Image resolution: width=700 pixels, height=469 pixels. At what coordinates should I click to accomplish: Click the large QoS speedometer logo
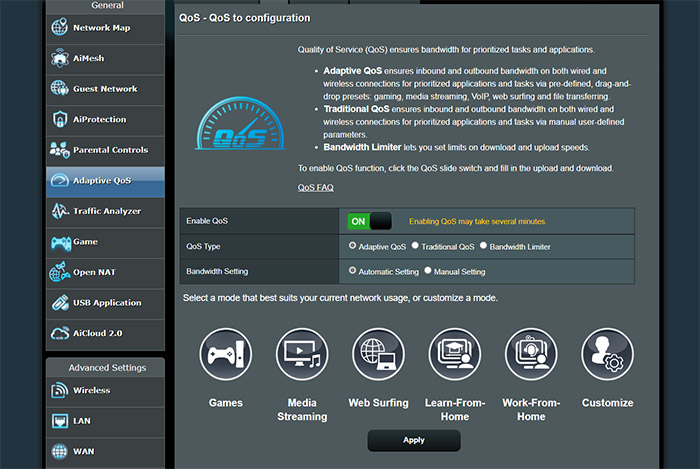(240, 123)
